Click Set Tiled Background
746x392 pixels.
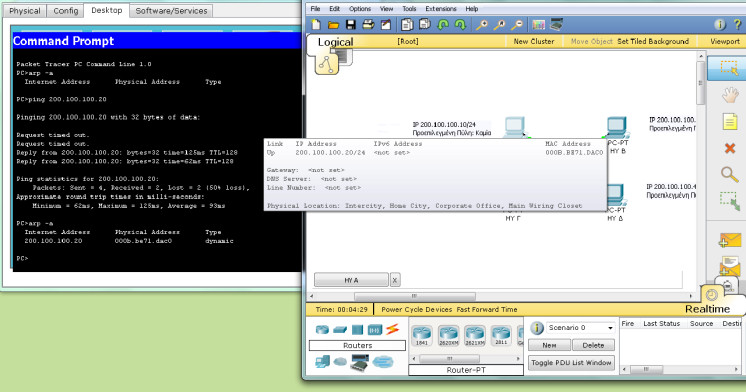coord(653,41)
